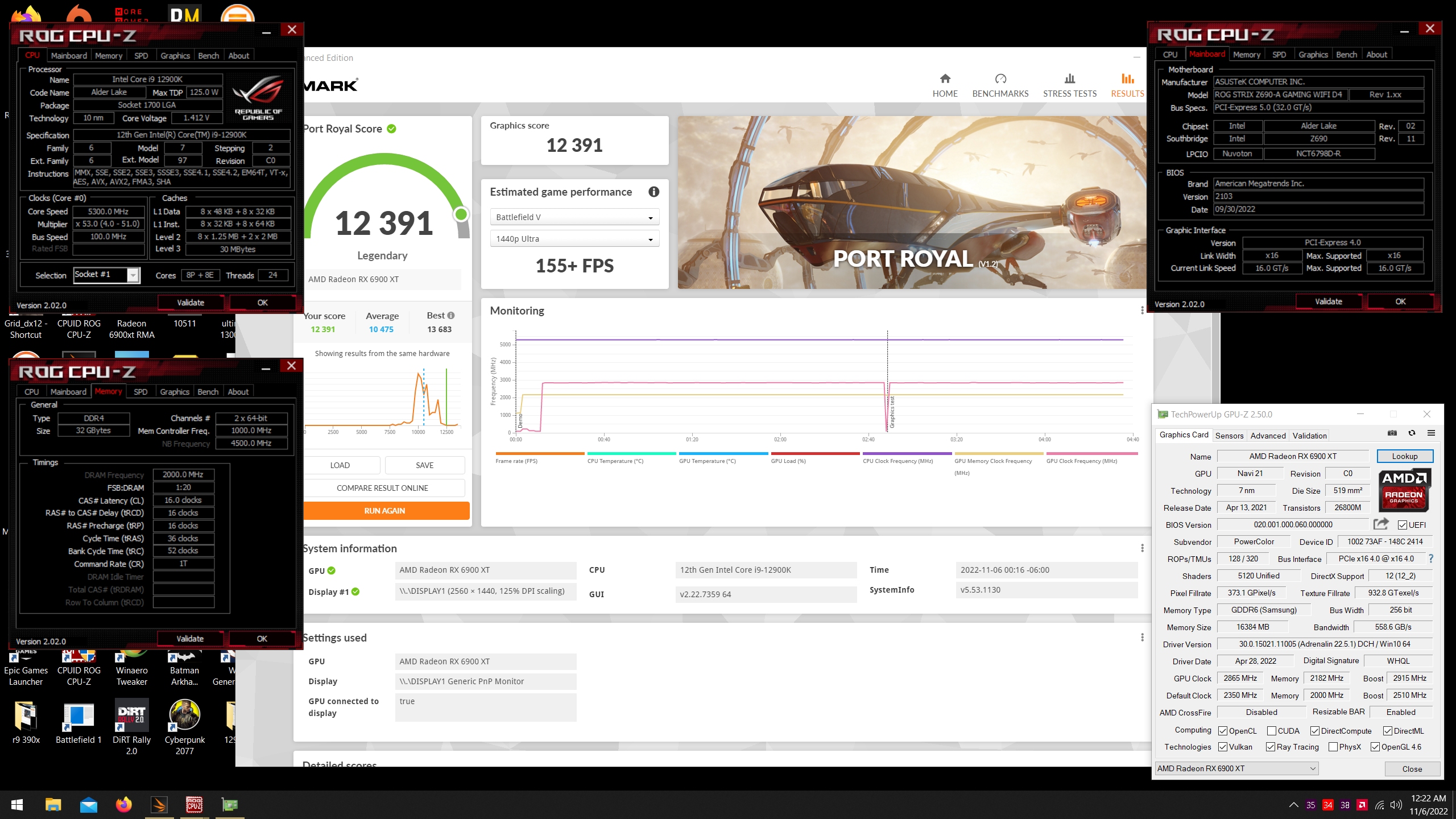
Task: Click BIOS export share icon in GPU-Z
Action: pos(1381,524)
